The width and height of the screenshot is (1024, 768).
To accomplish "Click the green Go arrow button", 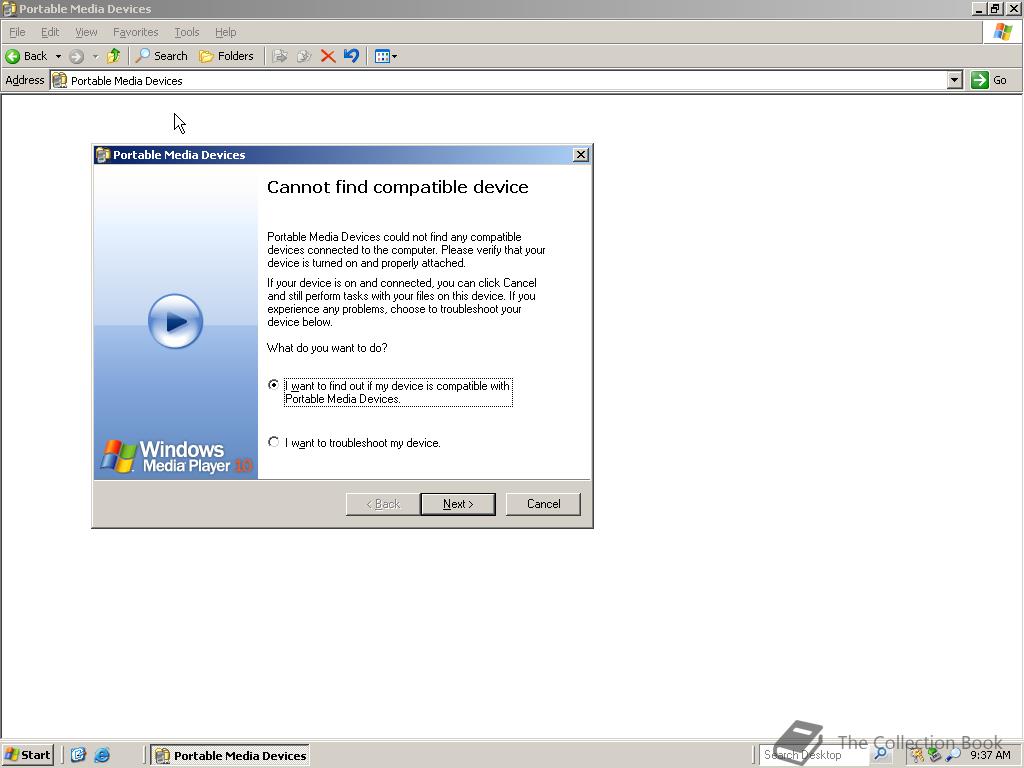I will tap(980, 80).
